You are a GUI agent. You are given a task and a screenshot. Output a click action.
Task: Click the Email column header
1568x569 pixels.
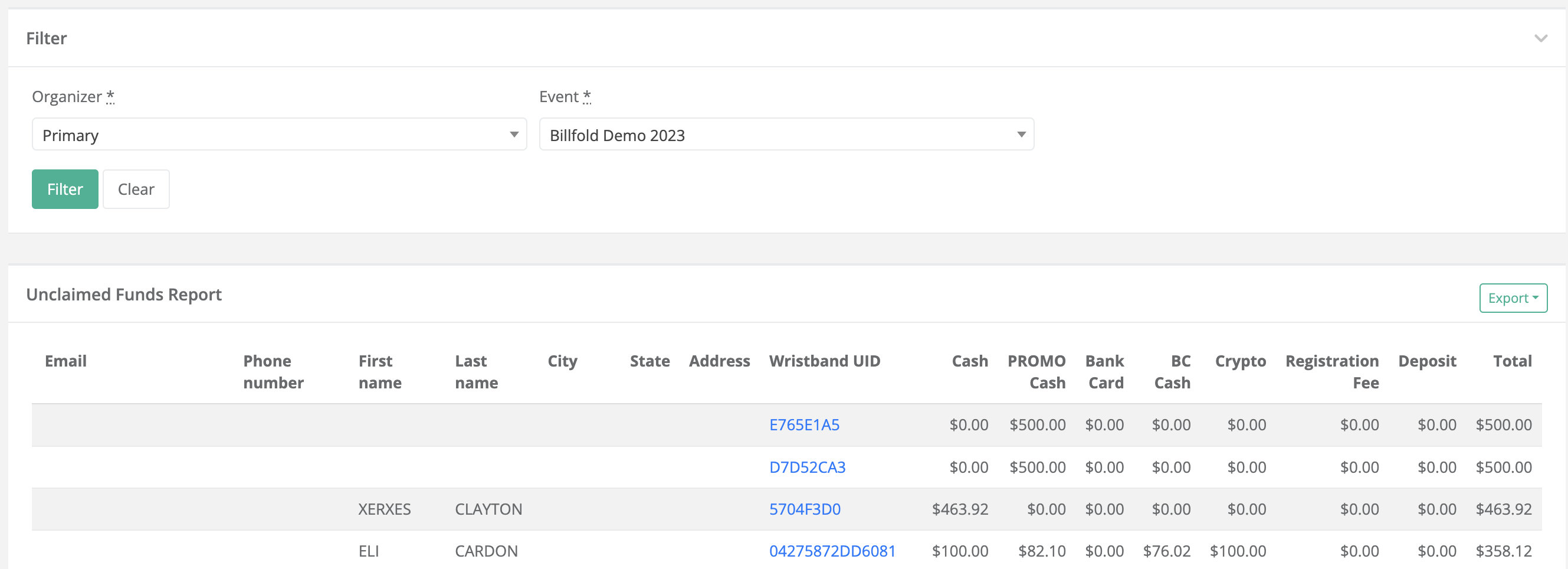coord(65,361)
